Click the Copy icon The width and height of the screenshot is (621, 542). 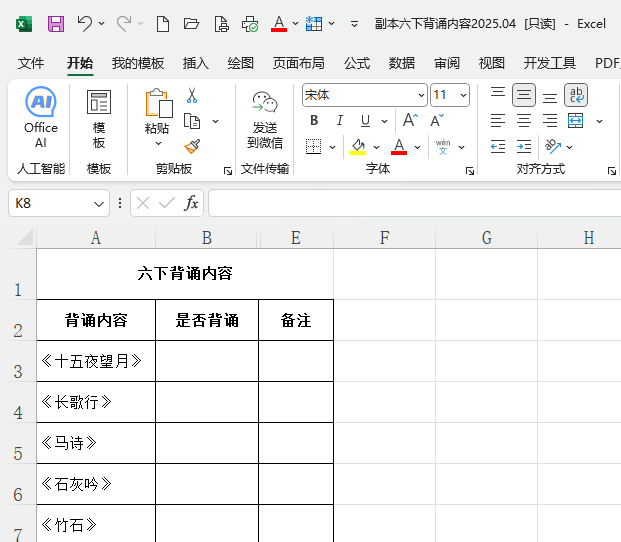(192, 121)
